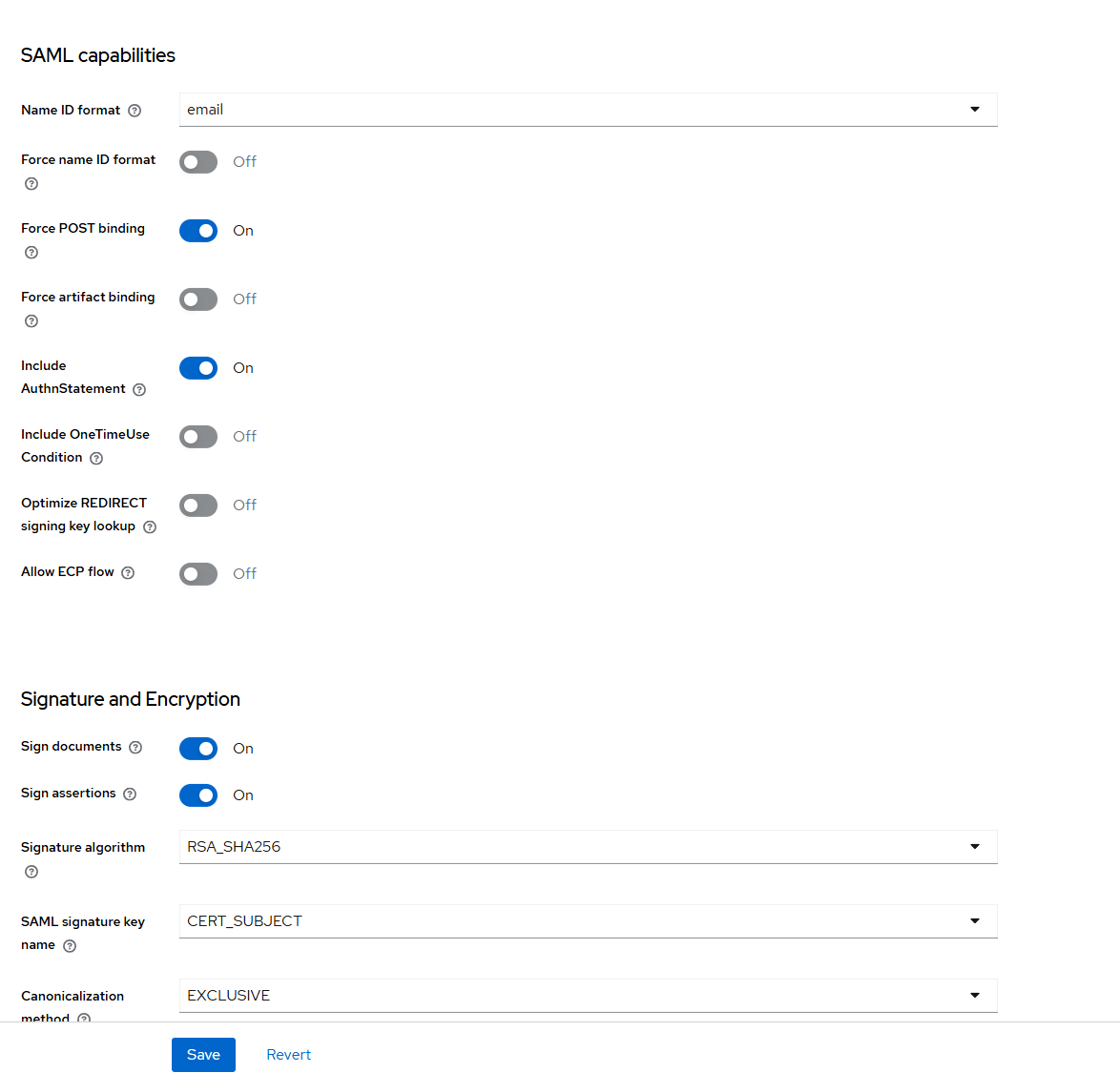The width and height of the screenshot is (1120, 1073).
Task: Open help icon under Signature algorithm
Action: [x=31, y=872]
